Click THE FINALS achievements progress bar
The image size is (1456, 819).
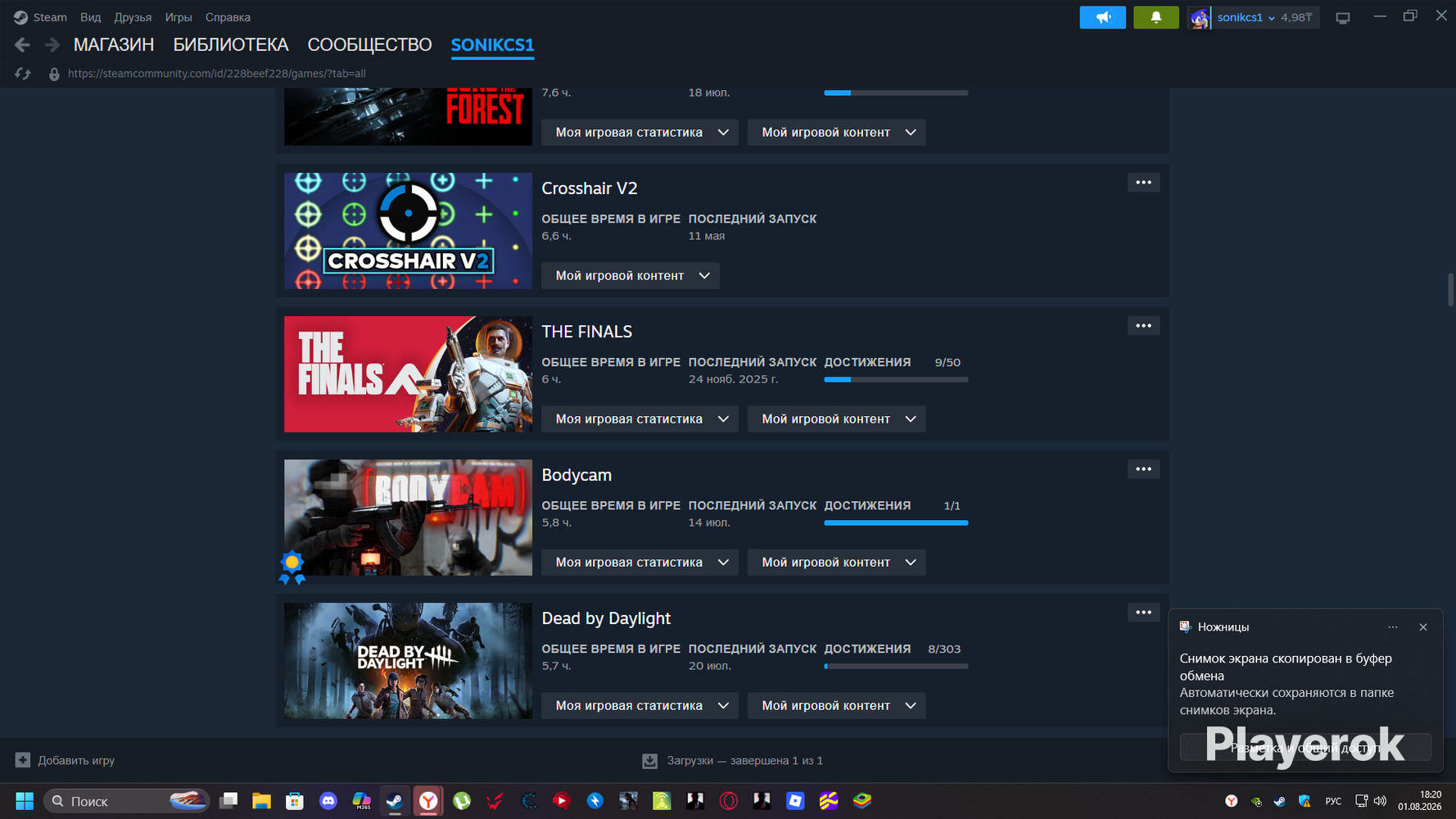(x=896, y=379)
